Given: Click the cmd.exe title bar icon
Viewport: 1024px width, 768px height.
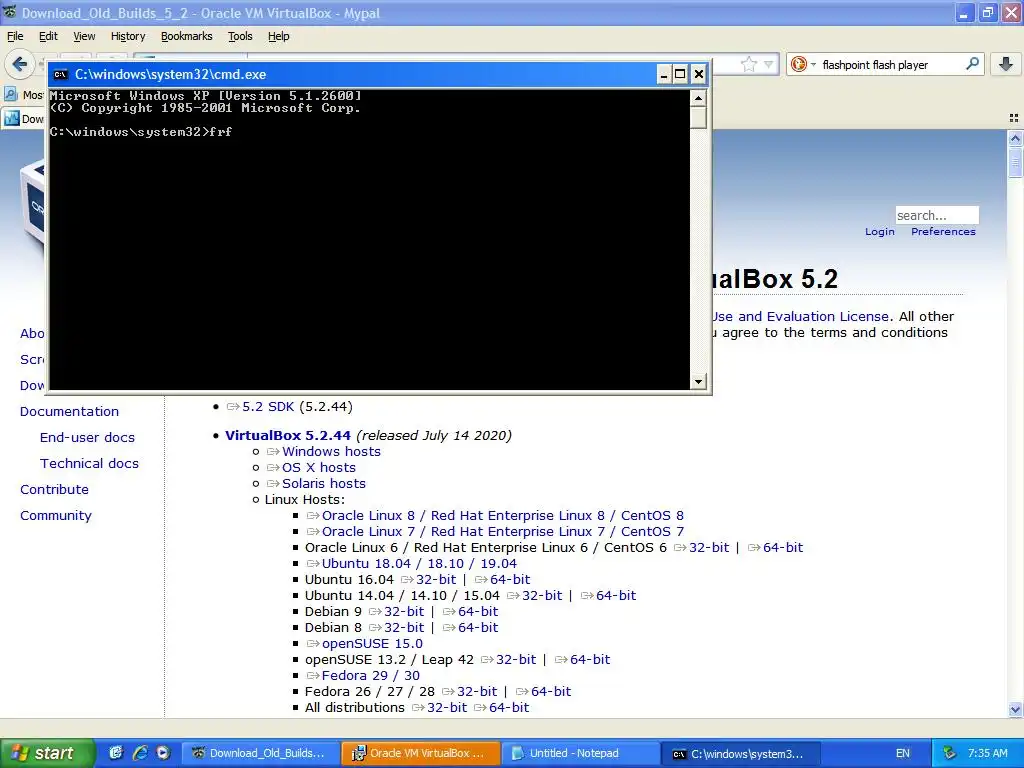Looking at the screenshot, I should click(x=60, y=74).
